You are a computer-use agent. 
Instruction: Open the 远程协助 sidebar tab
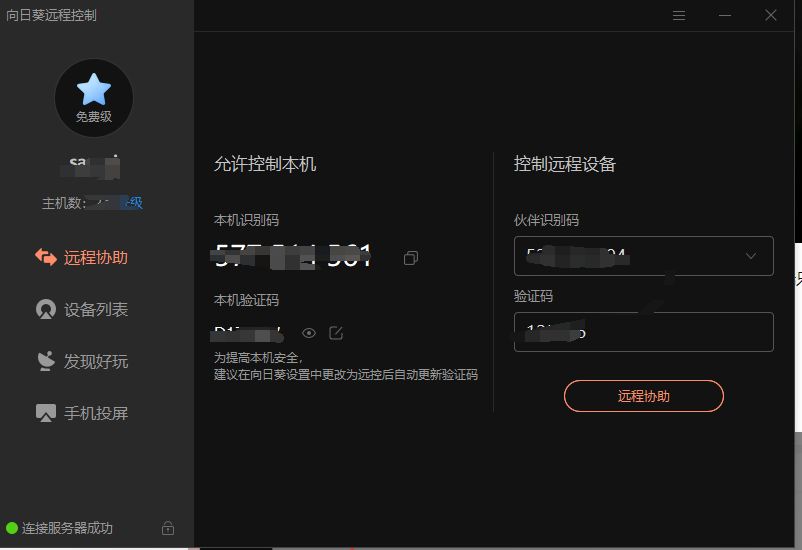pyautogui.click(x=82, y=257)
